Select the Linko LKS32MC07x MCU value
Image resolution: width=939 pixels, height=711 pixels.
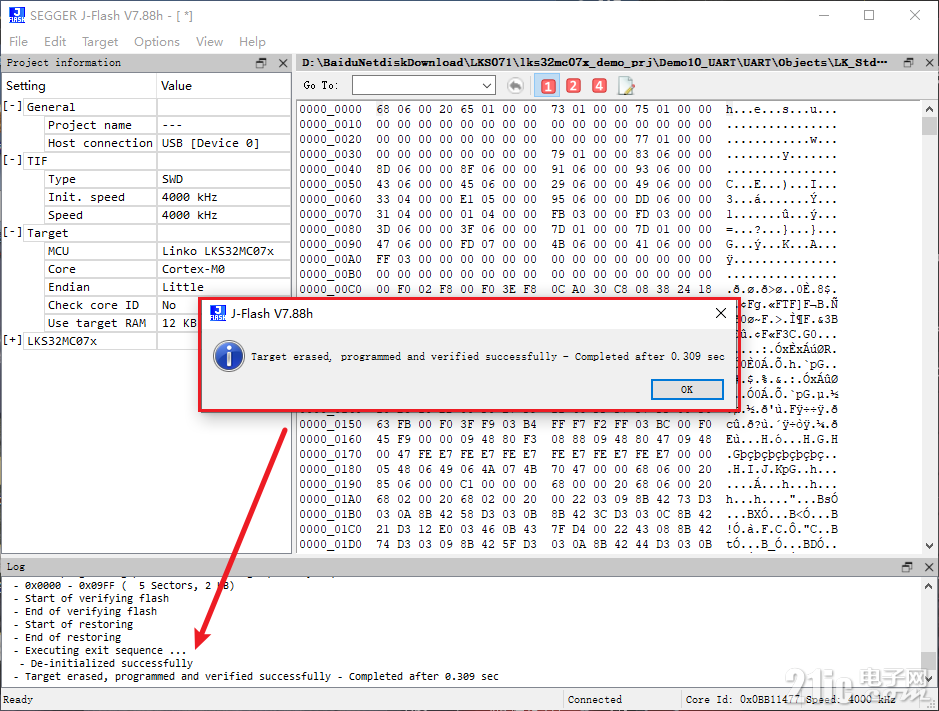pyautogui.click(x=218, y=250)
